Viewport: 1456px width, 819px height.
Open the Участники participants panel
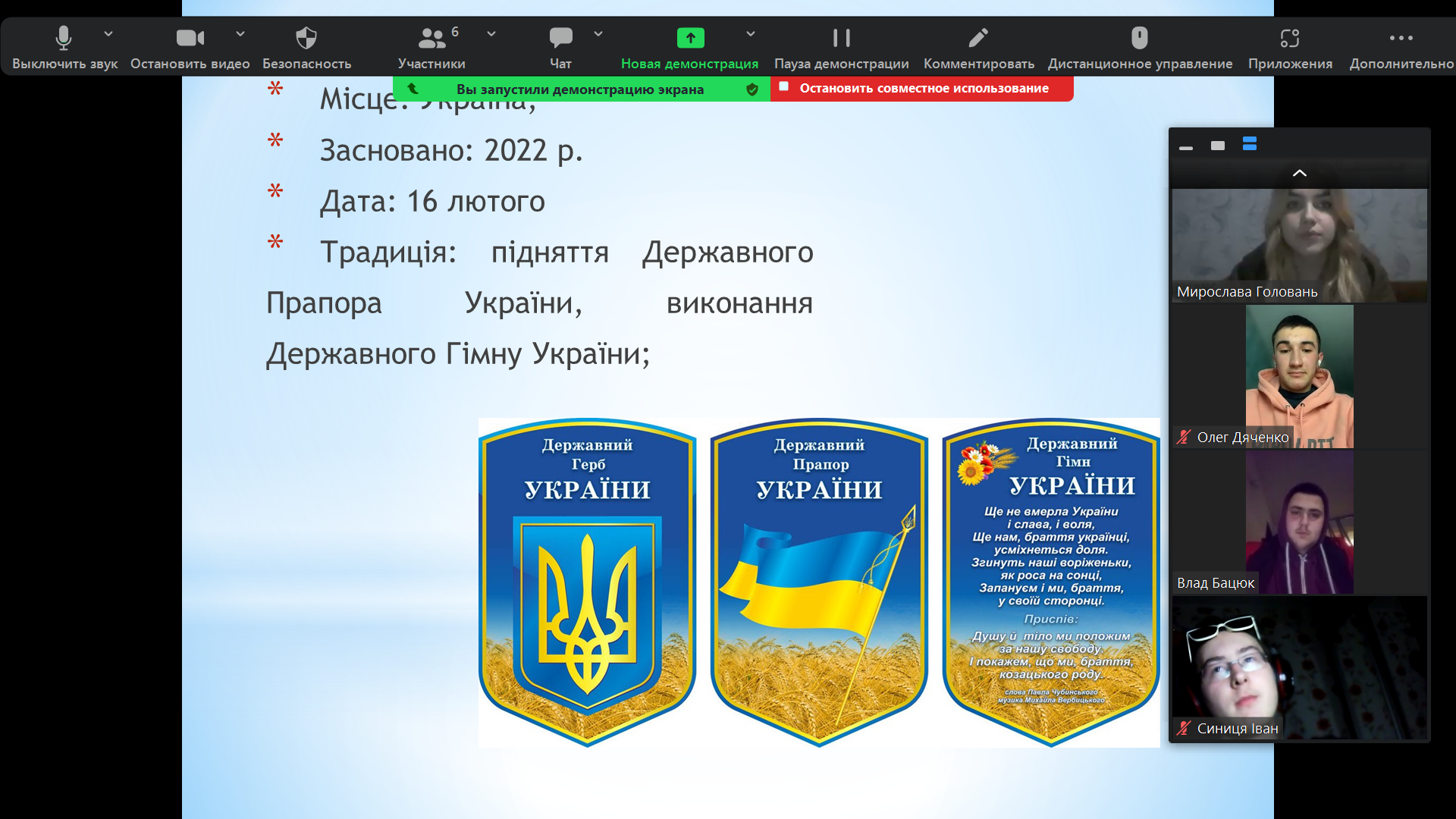(431, 38)
